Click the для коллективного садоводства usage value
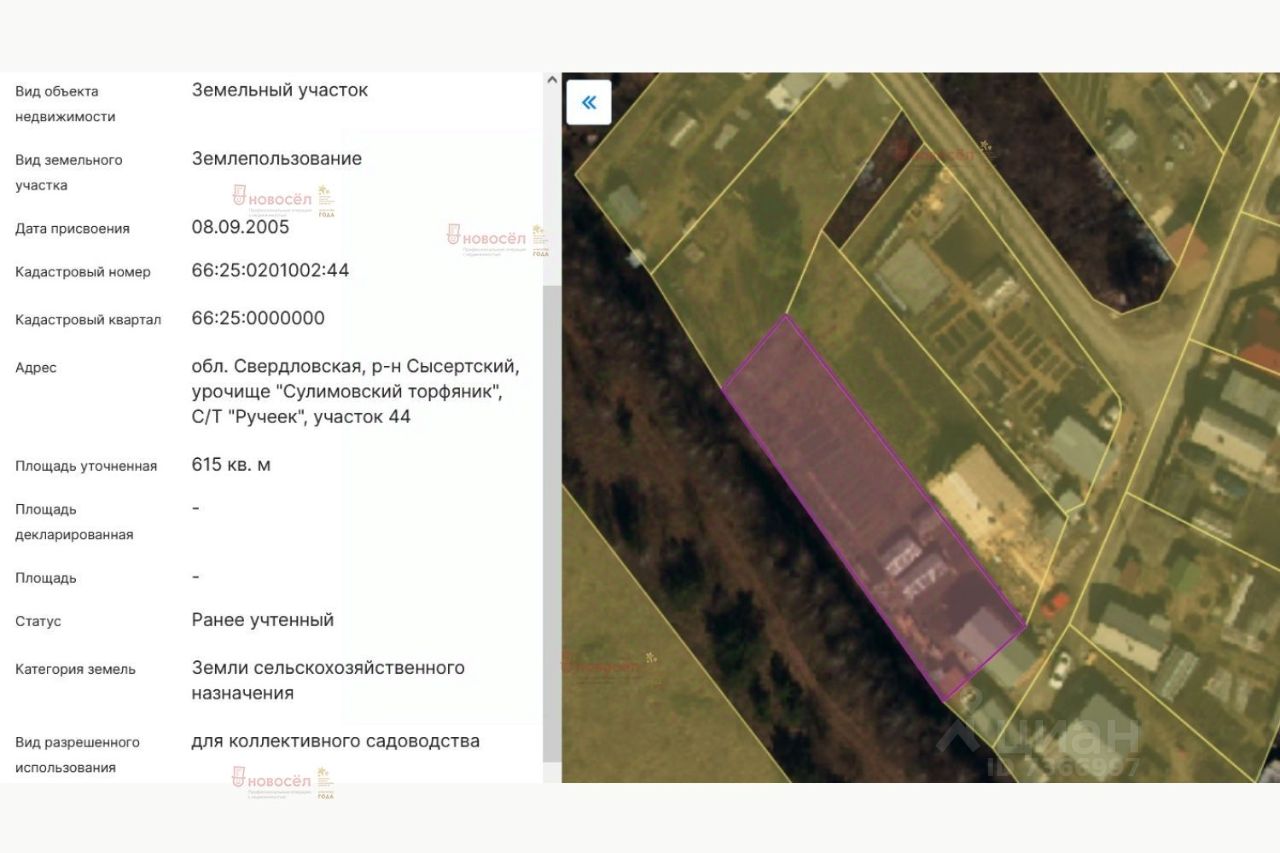 click(x=335, y=741)
